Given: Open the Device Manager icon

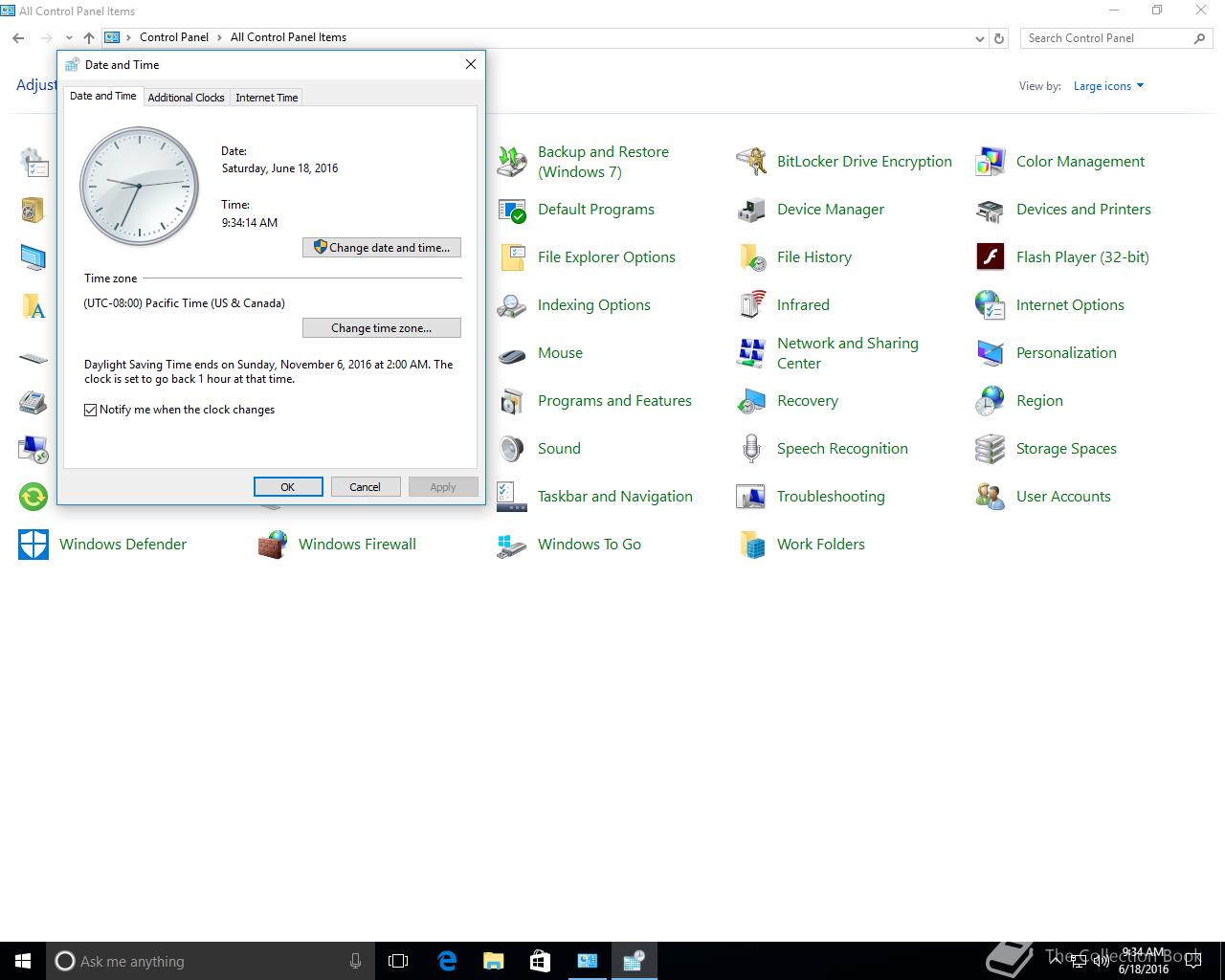Looking at the screenshot, I should 751,210.
